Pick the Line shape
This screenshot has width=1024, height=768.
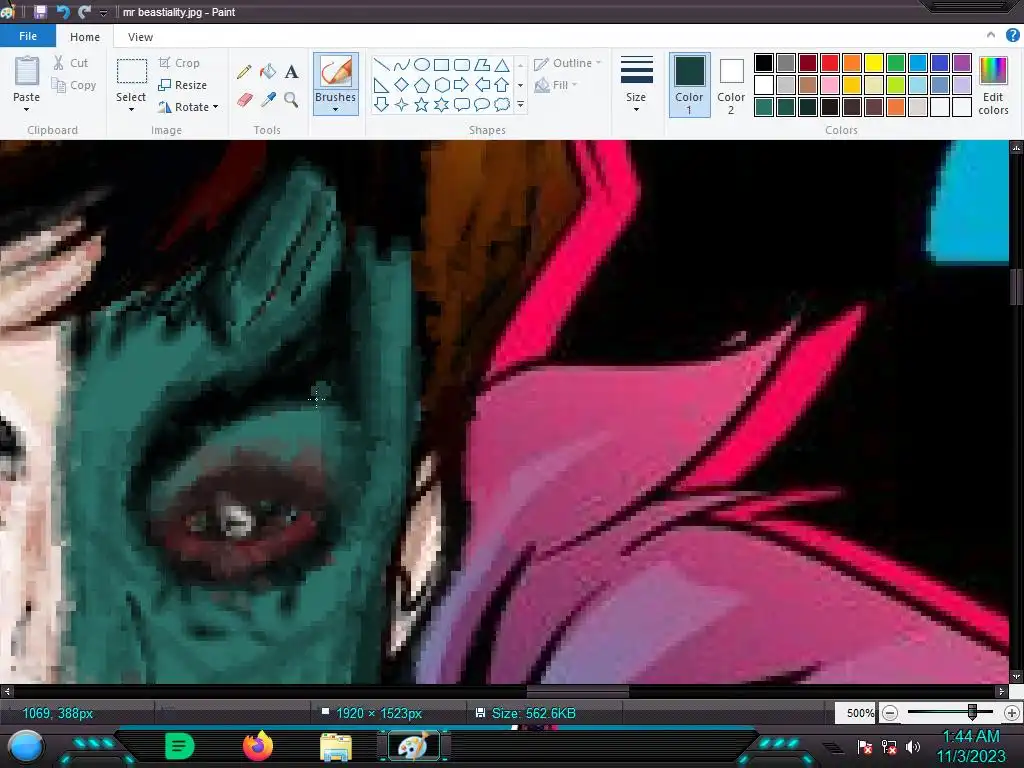pyautogui.click(x=381, y=65)
